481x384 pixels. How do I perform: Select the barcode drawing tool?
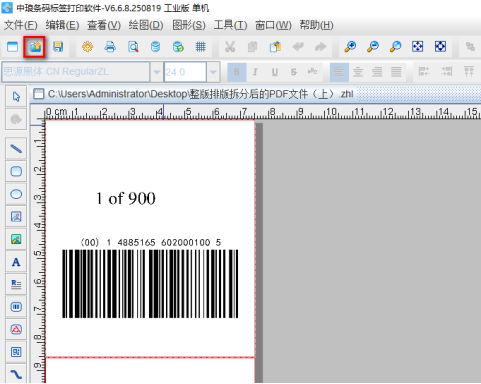point(16,307)
